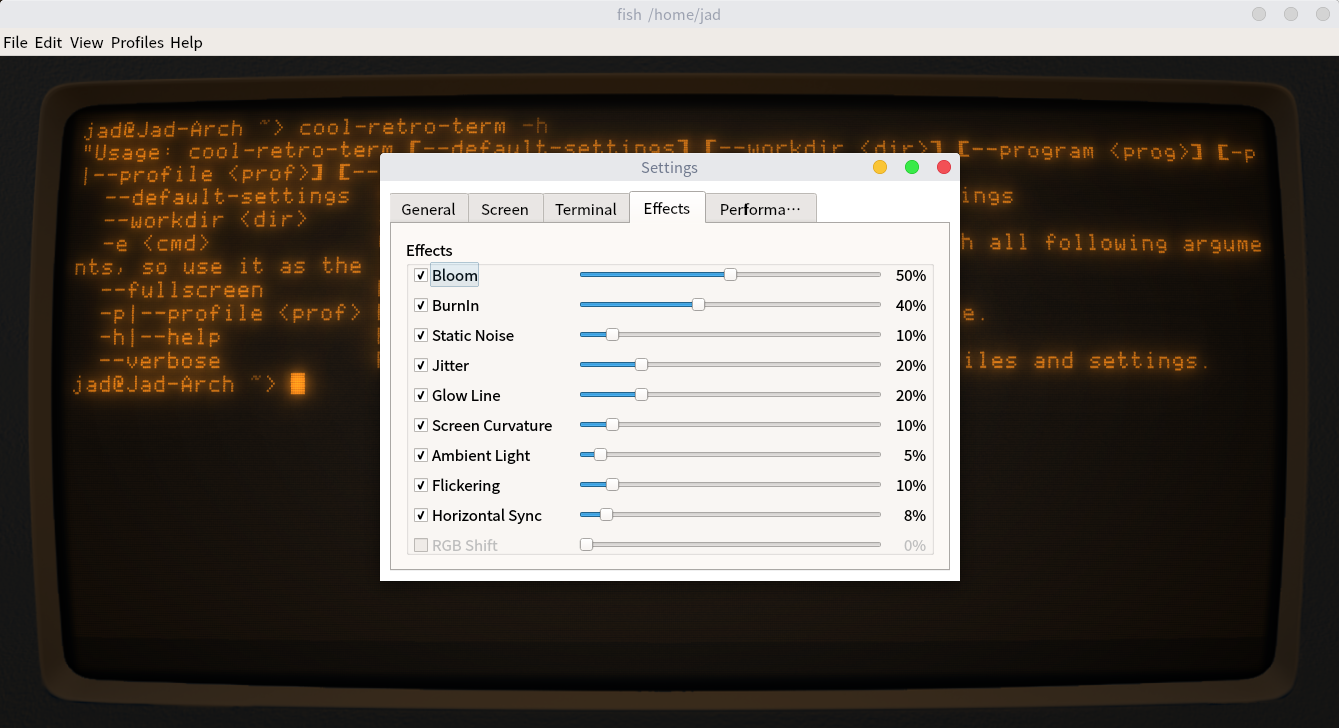Click the Ambient Light 5% value
Viewport: 1339px width, 728px height.
tap(915, 455)
